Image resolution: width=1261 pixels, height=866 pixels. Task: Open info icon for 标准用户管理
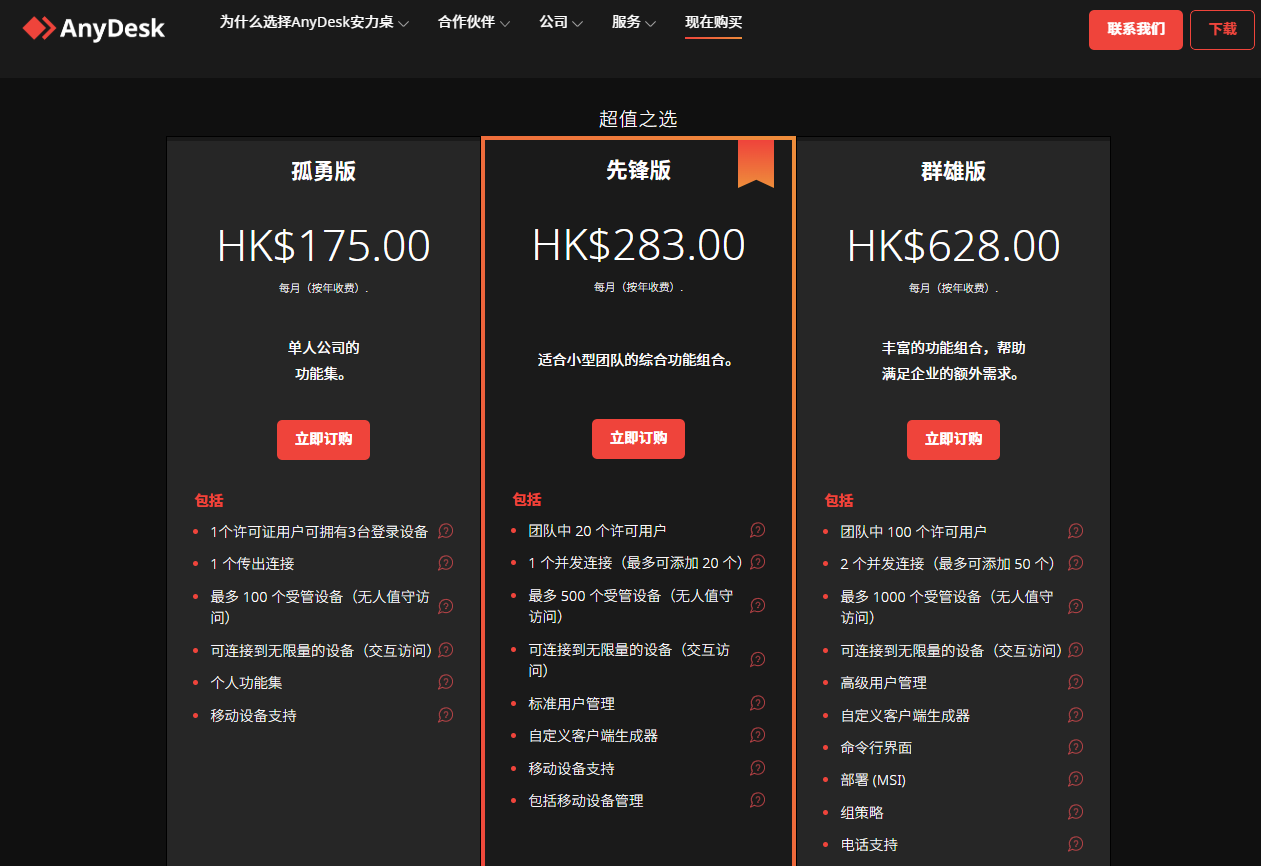758,703
